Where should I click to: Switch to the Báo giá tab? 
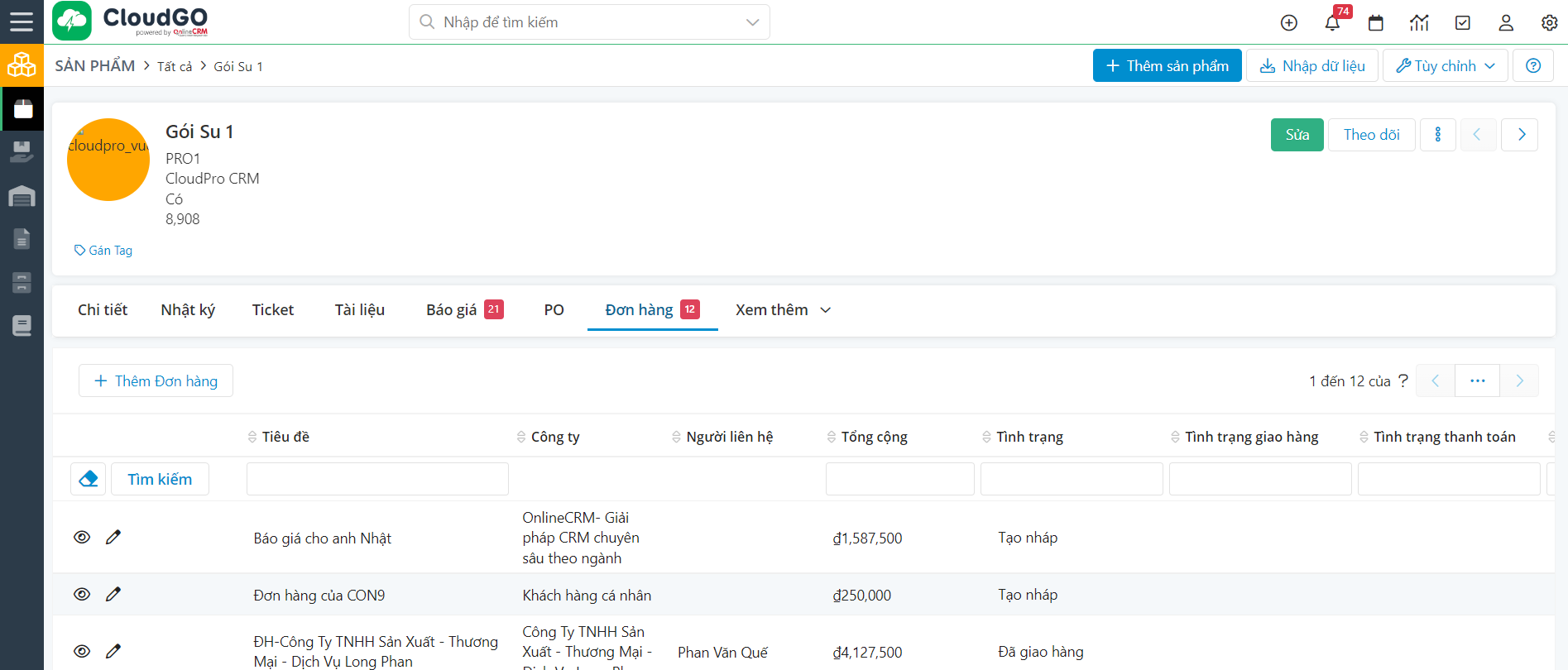464,309
